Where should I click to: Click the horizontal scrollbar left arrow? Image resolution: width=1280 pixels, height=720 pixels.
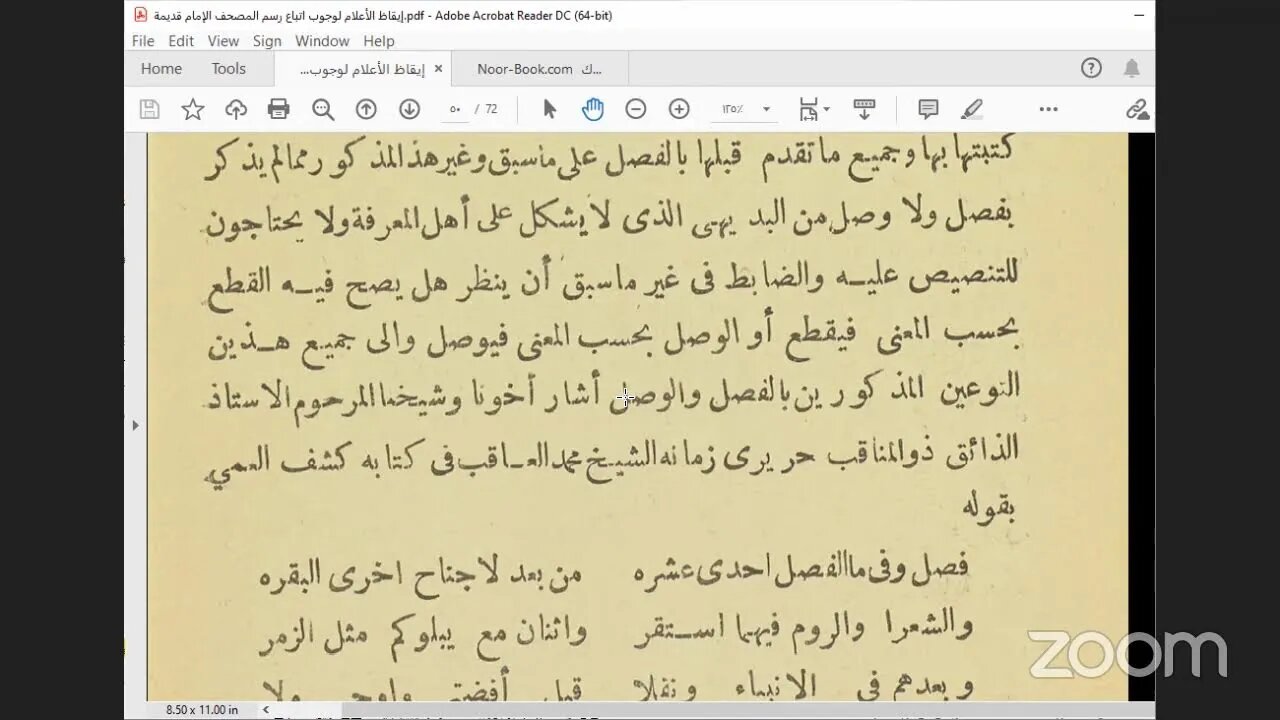pos(265,710)
